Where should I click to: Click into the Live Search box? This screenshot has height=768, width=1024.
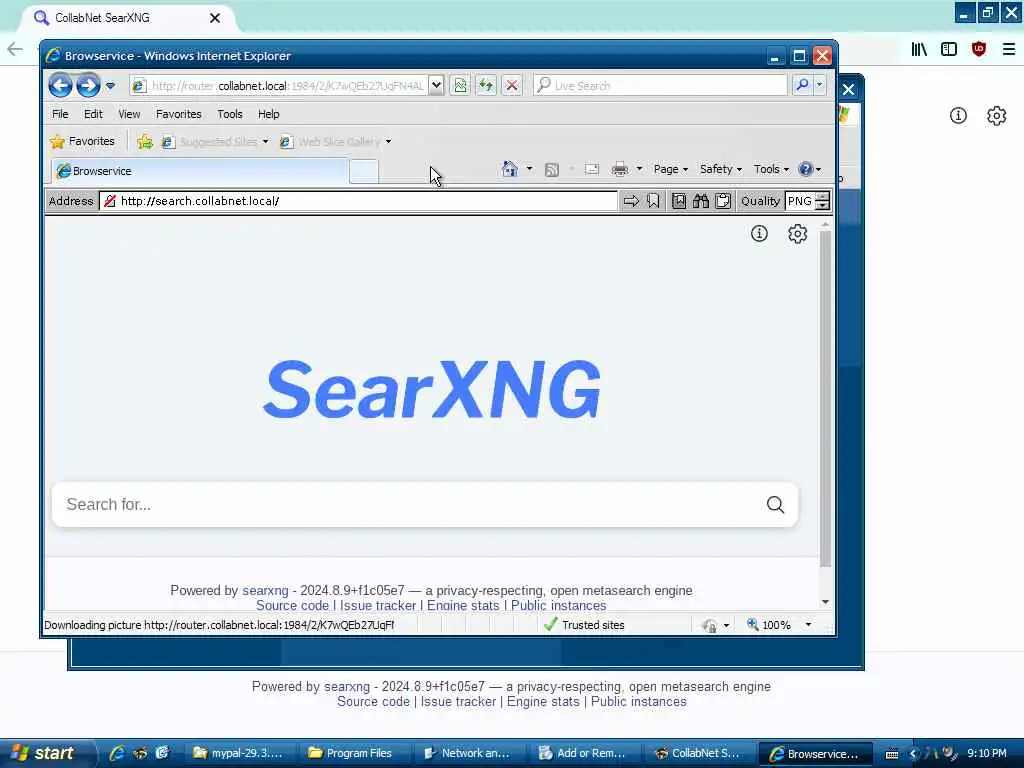[660, 86]
